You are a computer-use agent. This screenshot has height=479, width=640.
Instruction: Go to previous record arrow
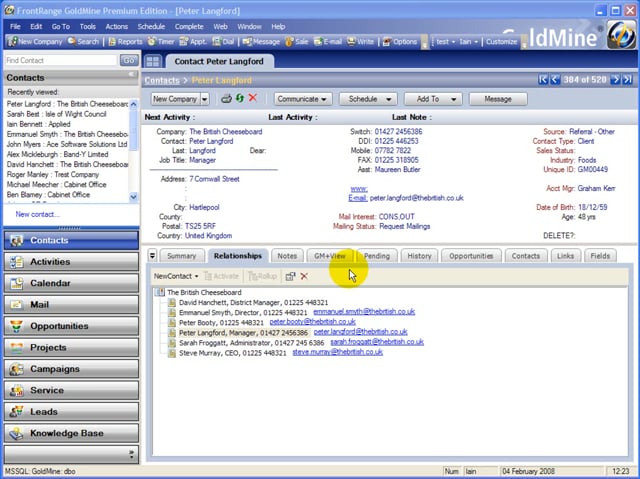[555, 80]
